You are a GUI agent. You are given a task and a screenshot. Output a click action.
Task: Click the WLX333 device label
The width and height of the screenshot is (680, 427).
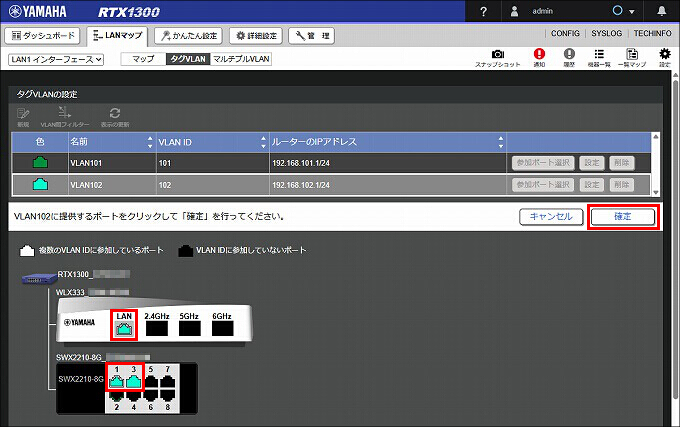click(x=92, y=293)
